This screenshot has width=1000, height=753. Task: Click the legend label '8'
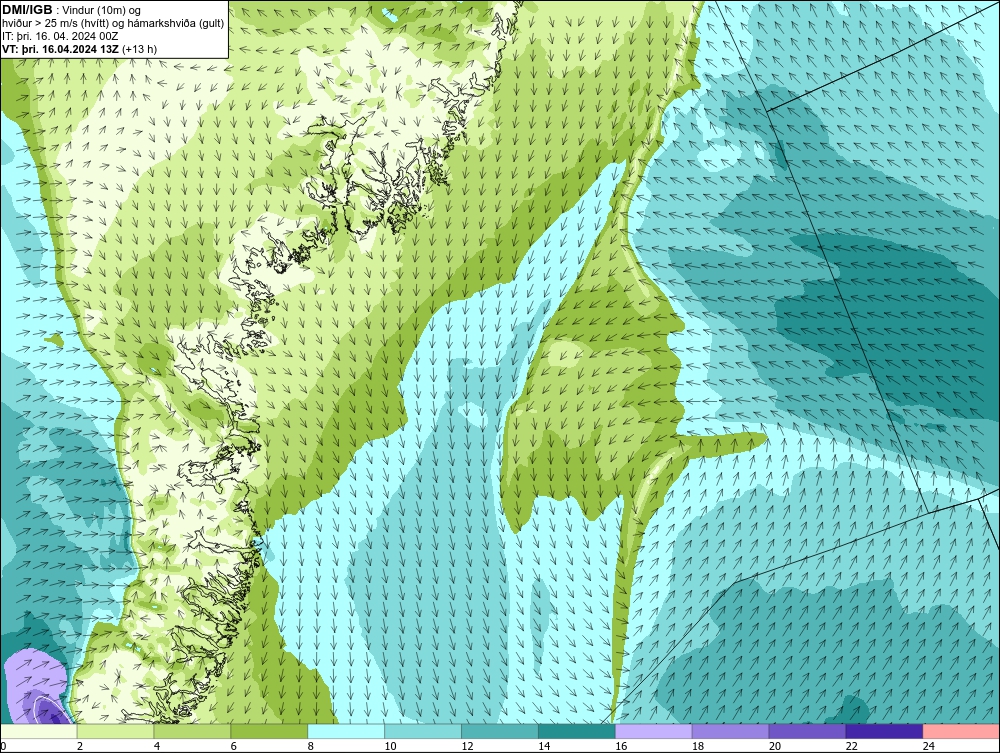[311, 746]
